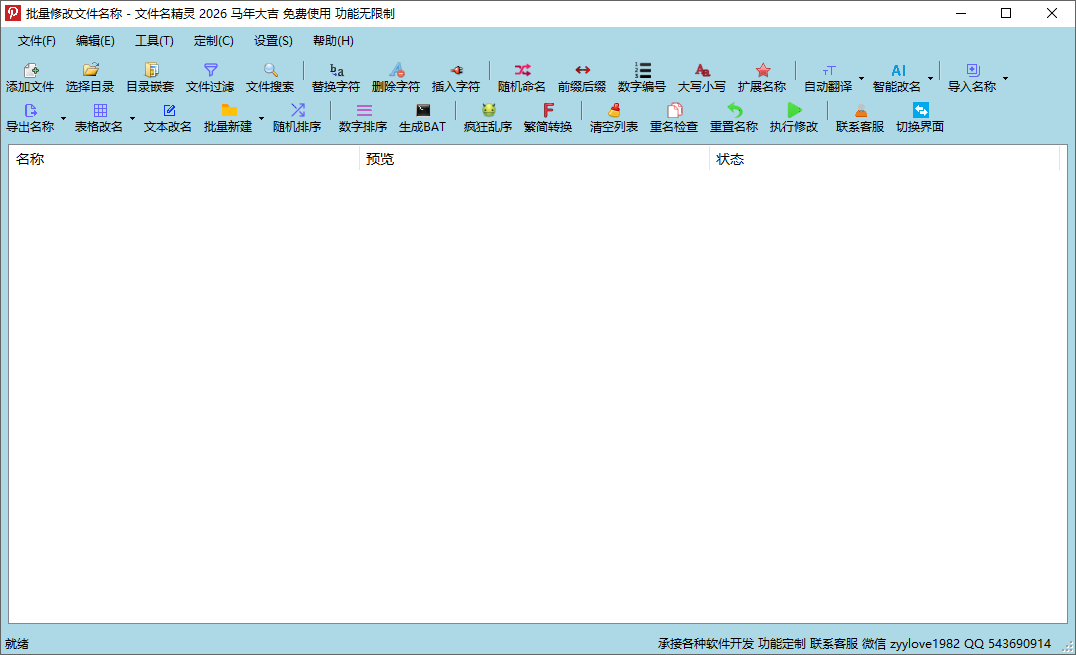
Task: Click the 随机命名 random naming icon
Action: tap(522, 70)
